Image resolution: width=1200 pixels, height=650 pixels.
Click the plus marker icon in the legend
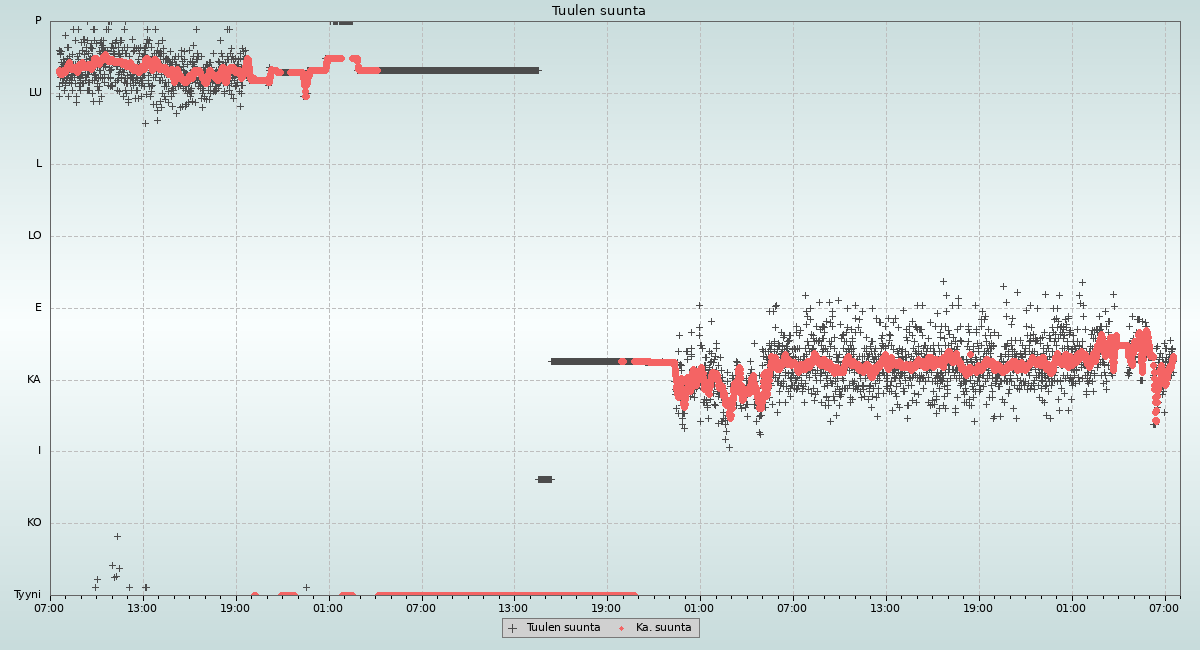pyautogui.click(x=513, y=628)
